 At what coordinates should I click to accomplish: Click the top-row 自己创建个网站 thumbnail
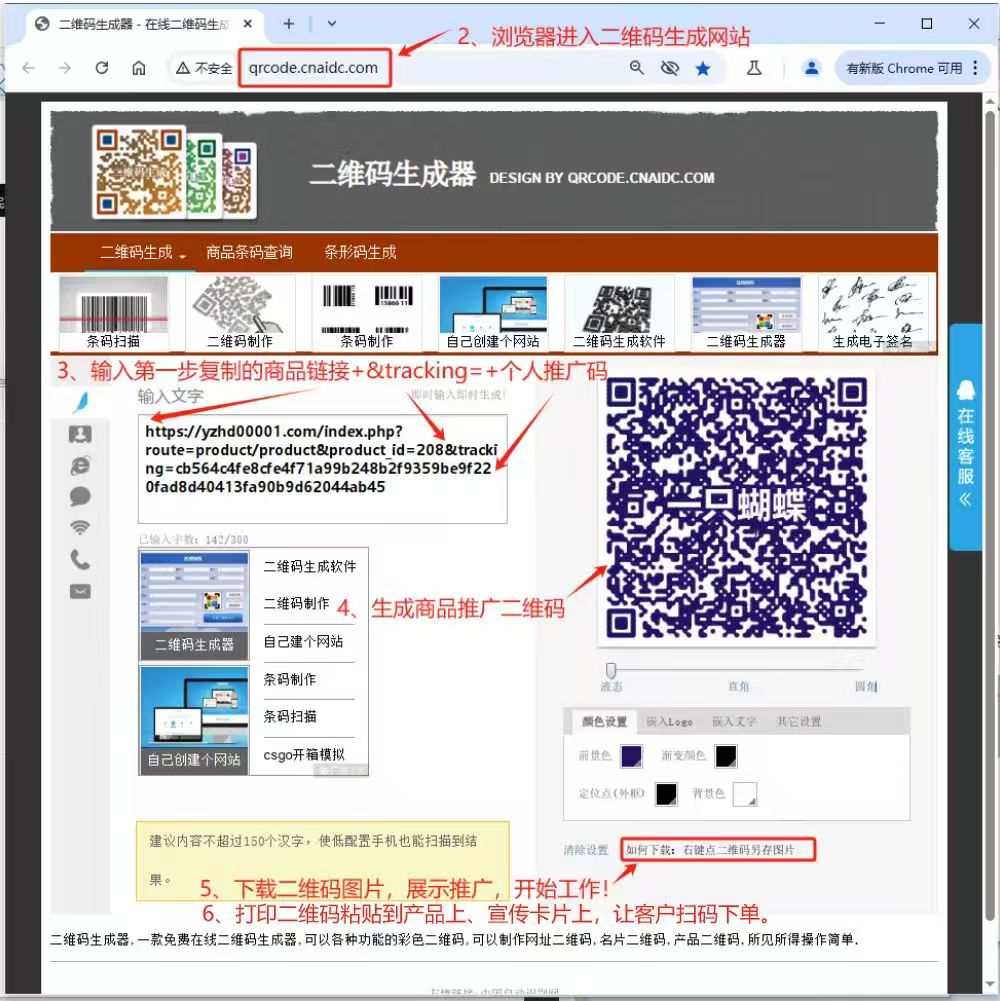(493, 313)
